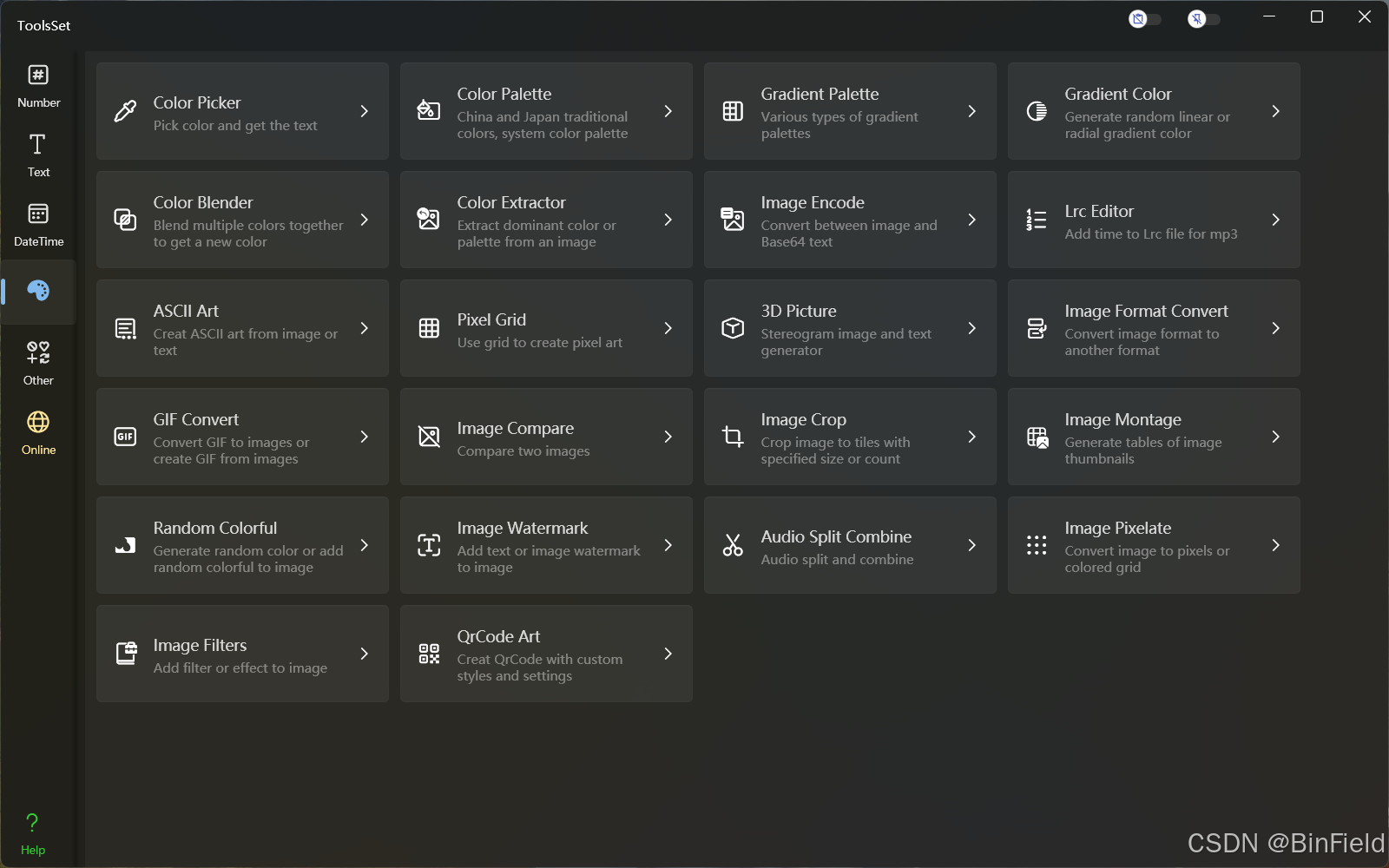Toggle the second title bar pin switch
This screenshot has height=868, width=1389.
pos(1204,19)
